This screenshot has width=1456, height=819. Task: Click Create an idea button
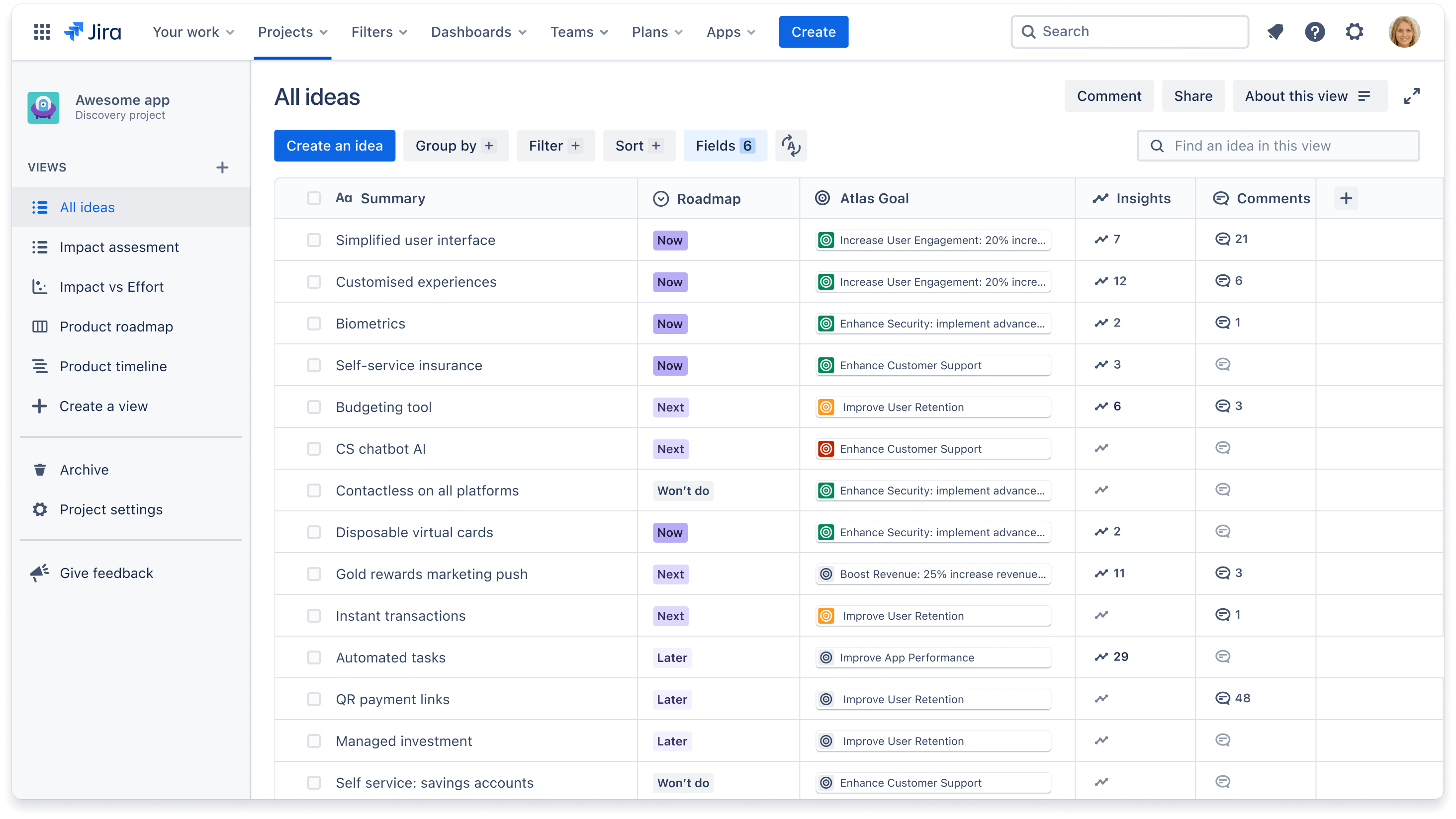(334, 146)
